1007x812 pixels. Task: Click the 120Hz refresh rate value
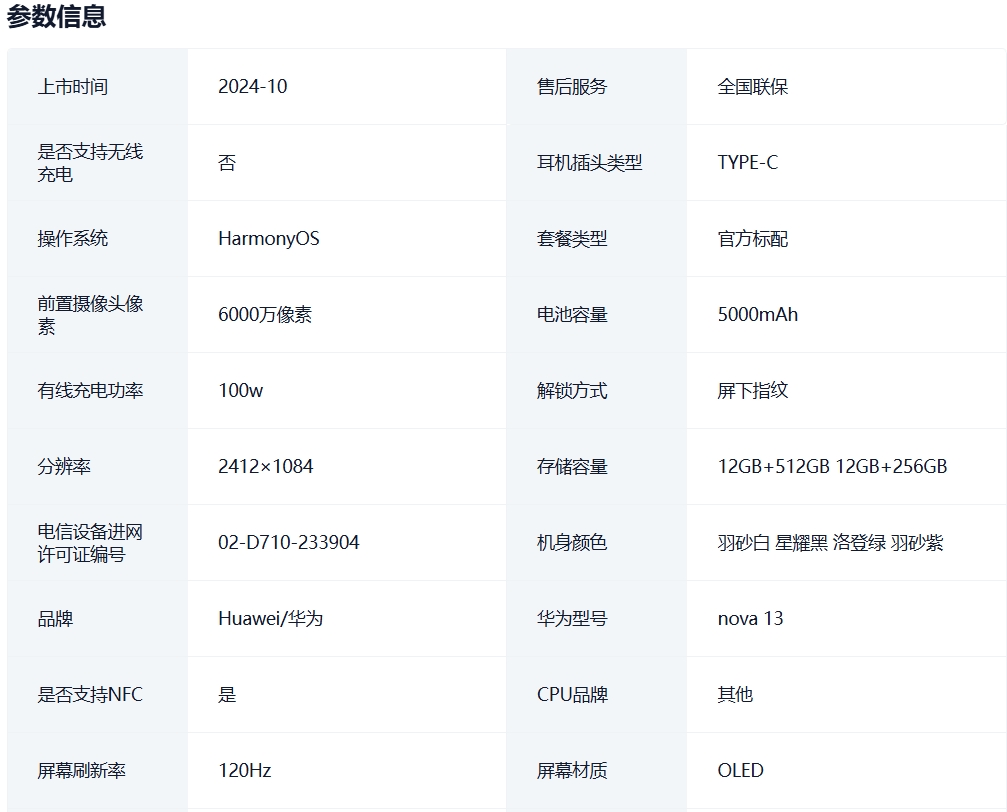(245, 770)
